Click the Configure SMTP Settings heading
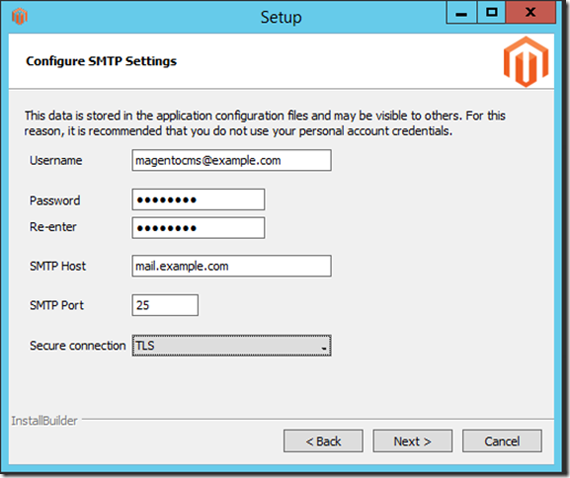 pos(101,61)
